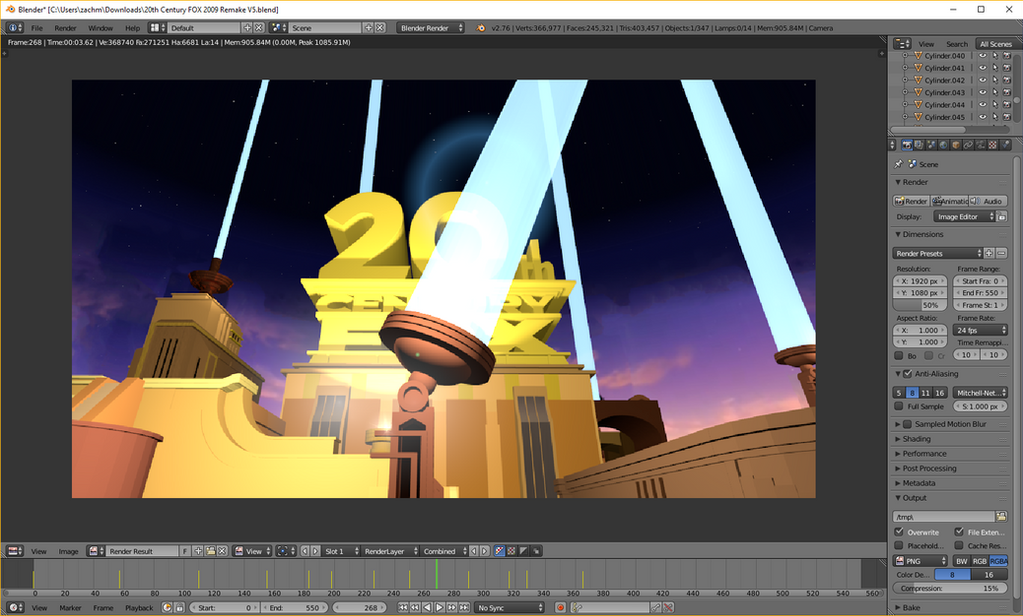Open the Scene properties tab icon
This screenshot has height=616, width=1023.
931,145
